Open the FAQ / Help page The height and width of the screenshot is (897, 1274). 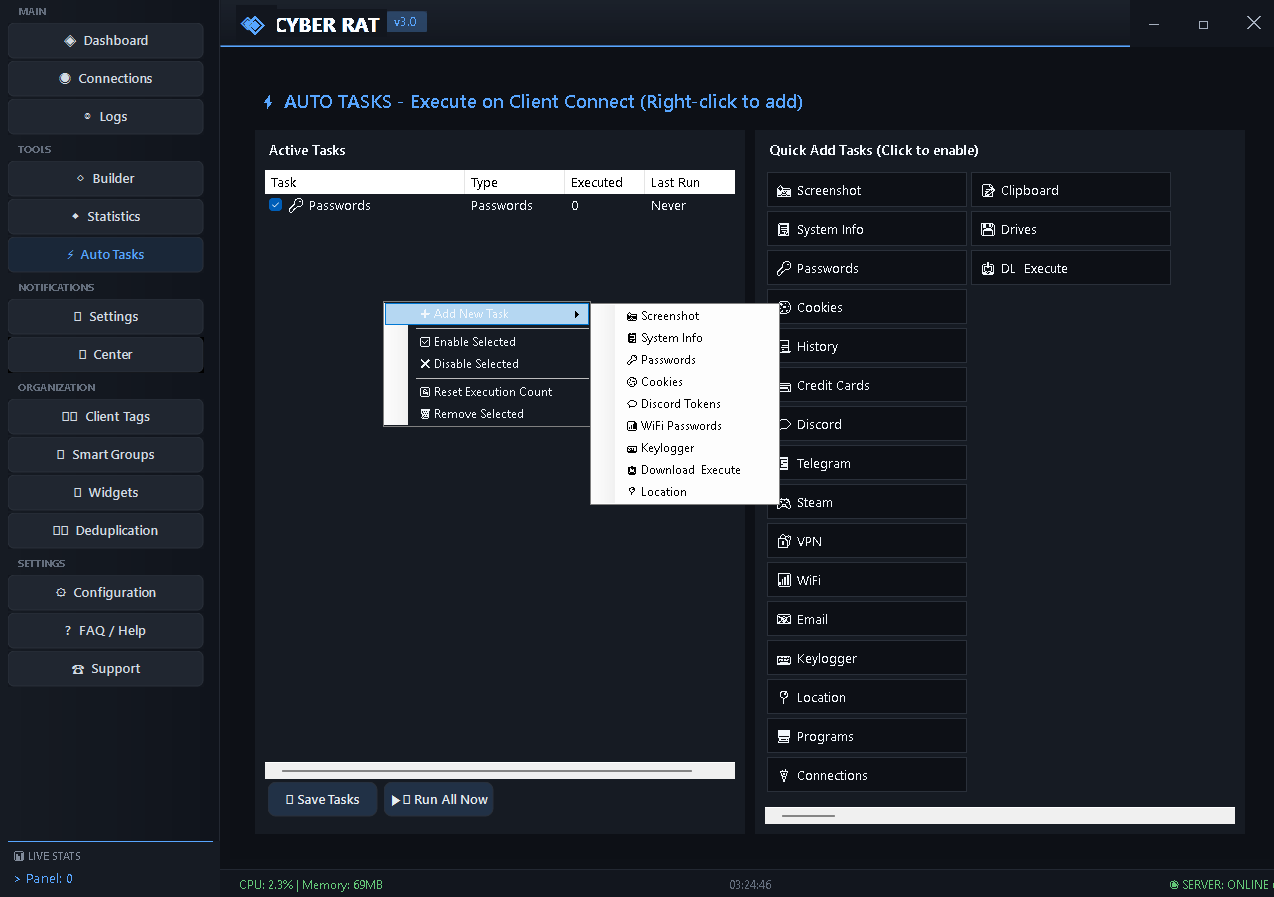click(106, 631)
